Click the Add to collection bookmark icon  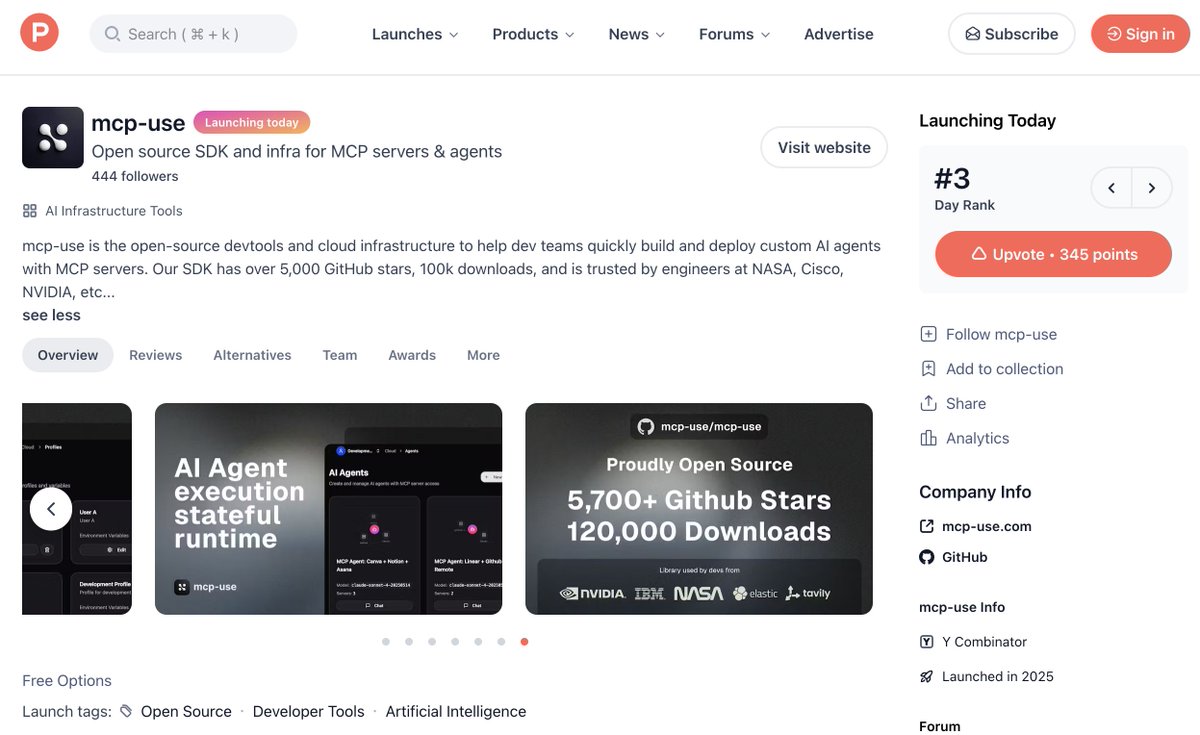point(928,369)
